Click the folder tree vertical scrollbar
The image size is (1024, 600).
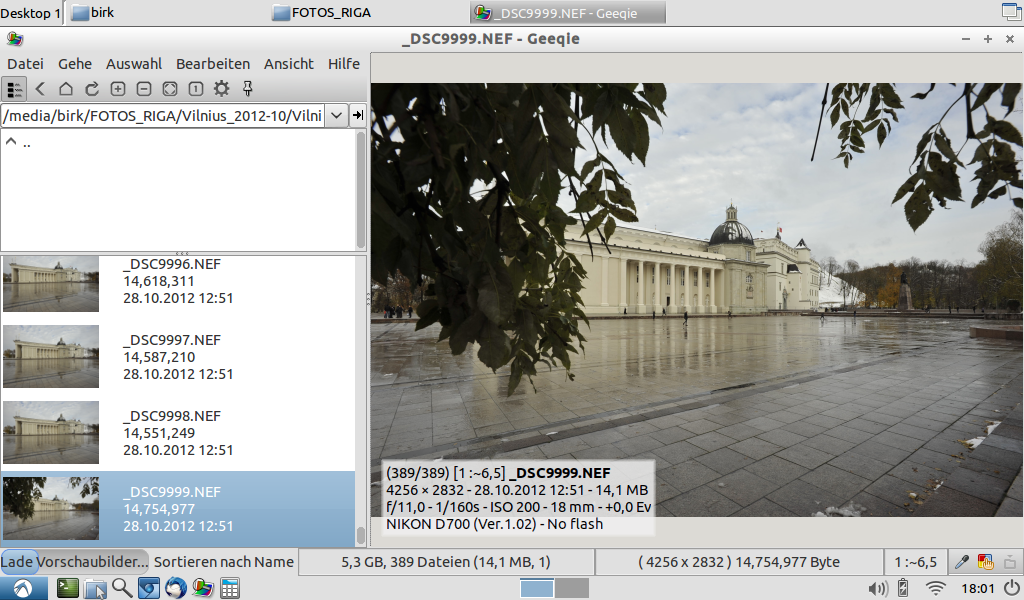click(360, 189)
